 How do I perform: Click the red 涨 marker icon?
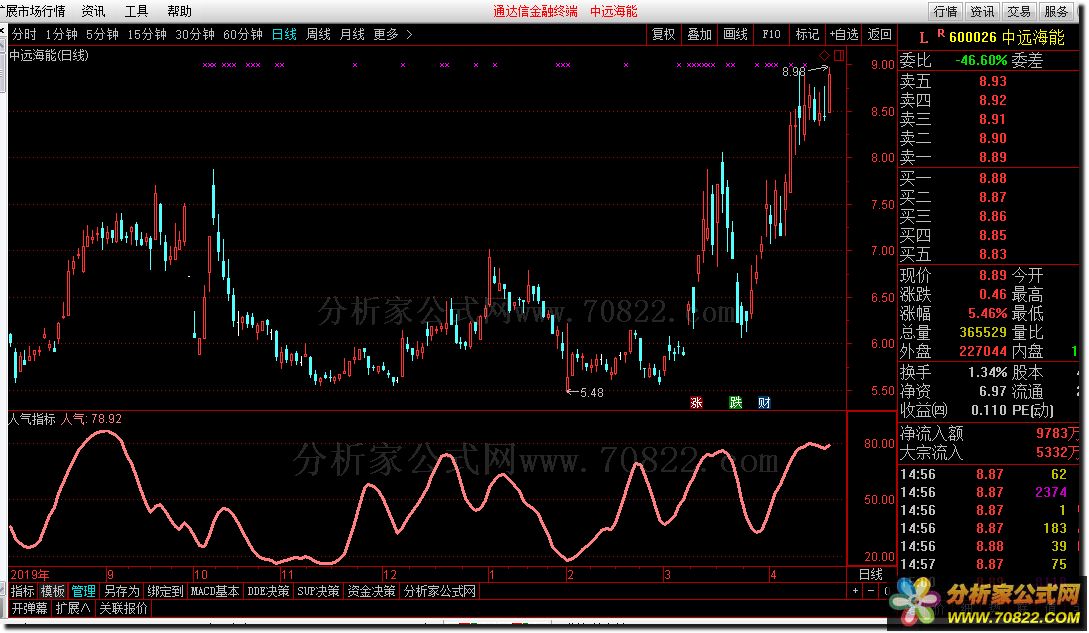click(697, 402)
